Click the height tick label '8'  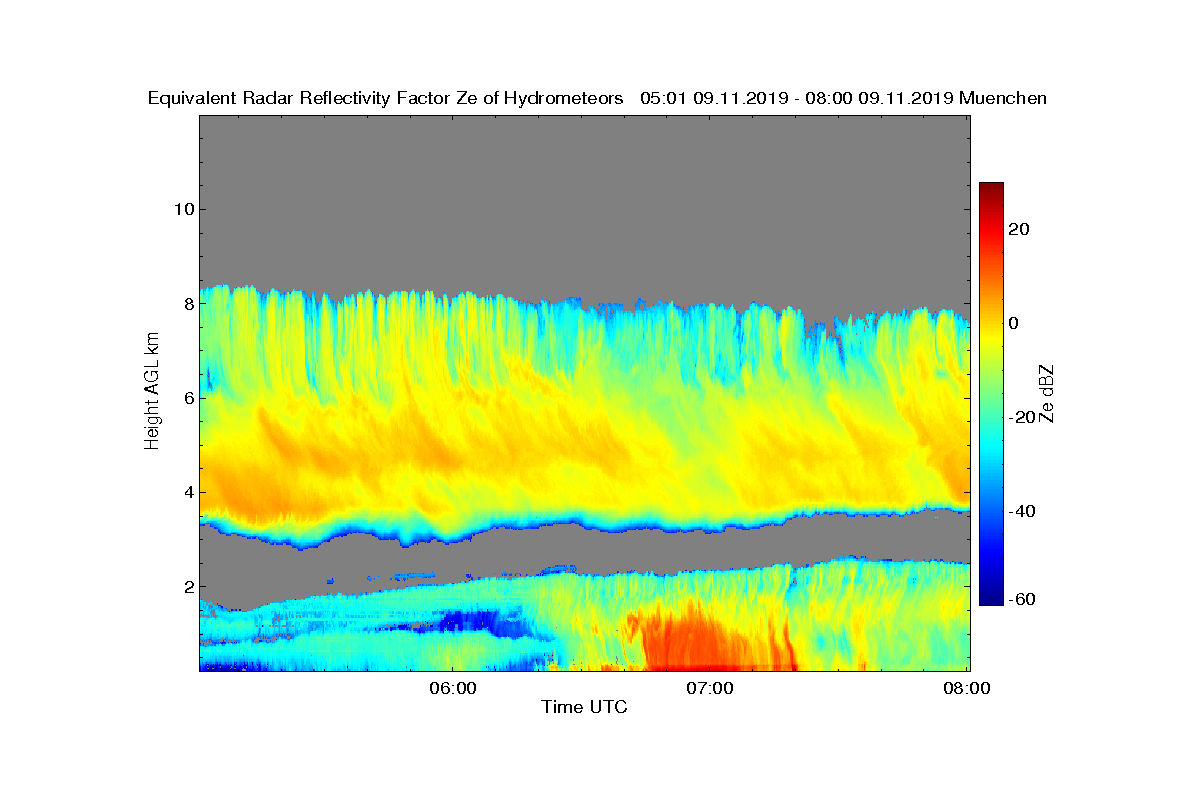[x=187, y=303]
